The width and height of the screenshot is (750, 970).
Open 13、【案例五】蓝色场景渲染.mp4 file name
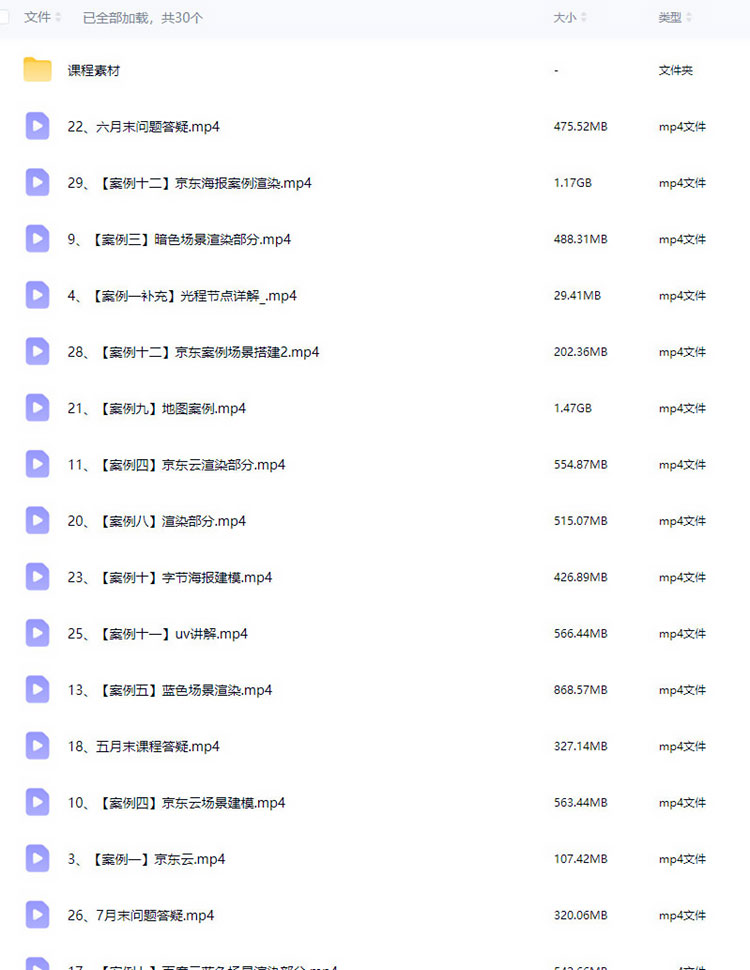click(x=170, y=690)
